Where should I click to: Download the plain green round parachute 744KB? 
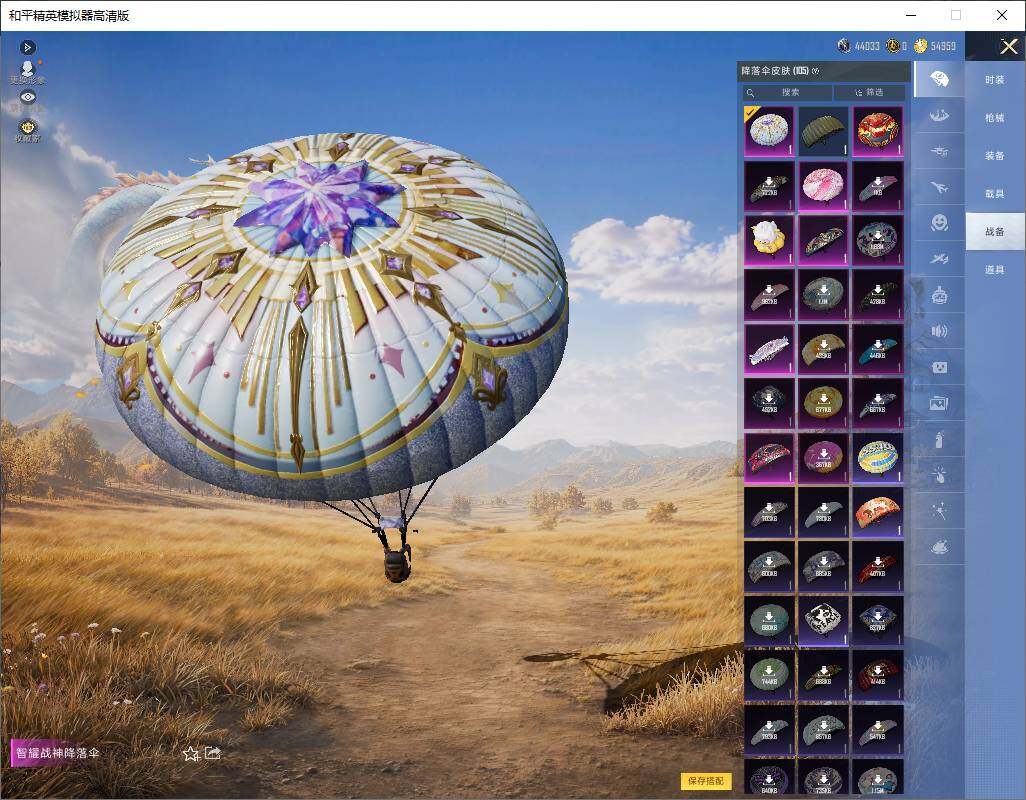point(769,674)
